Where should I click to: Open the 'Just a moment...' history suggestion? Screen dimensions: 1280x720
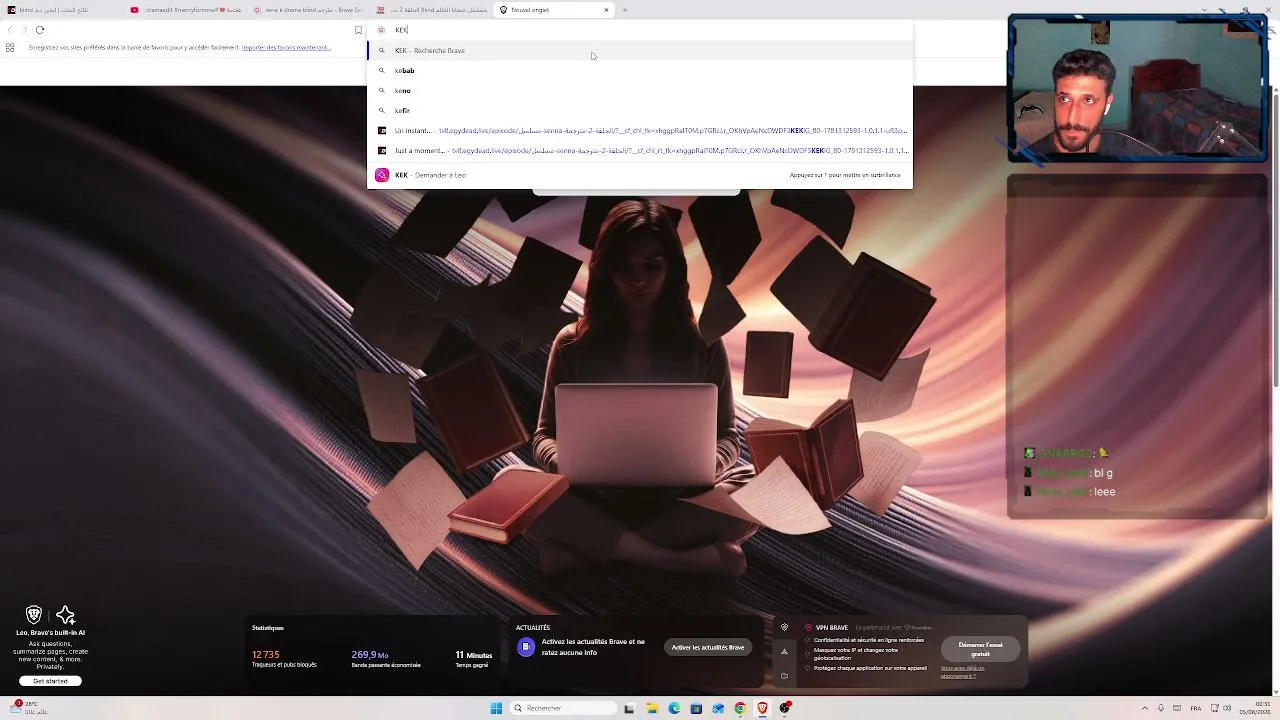point(640,150)
